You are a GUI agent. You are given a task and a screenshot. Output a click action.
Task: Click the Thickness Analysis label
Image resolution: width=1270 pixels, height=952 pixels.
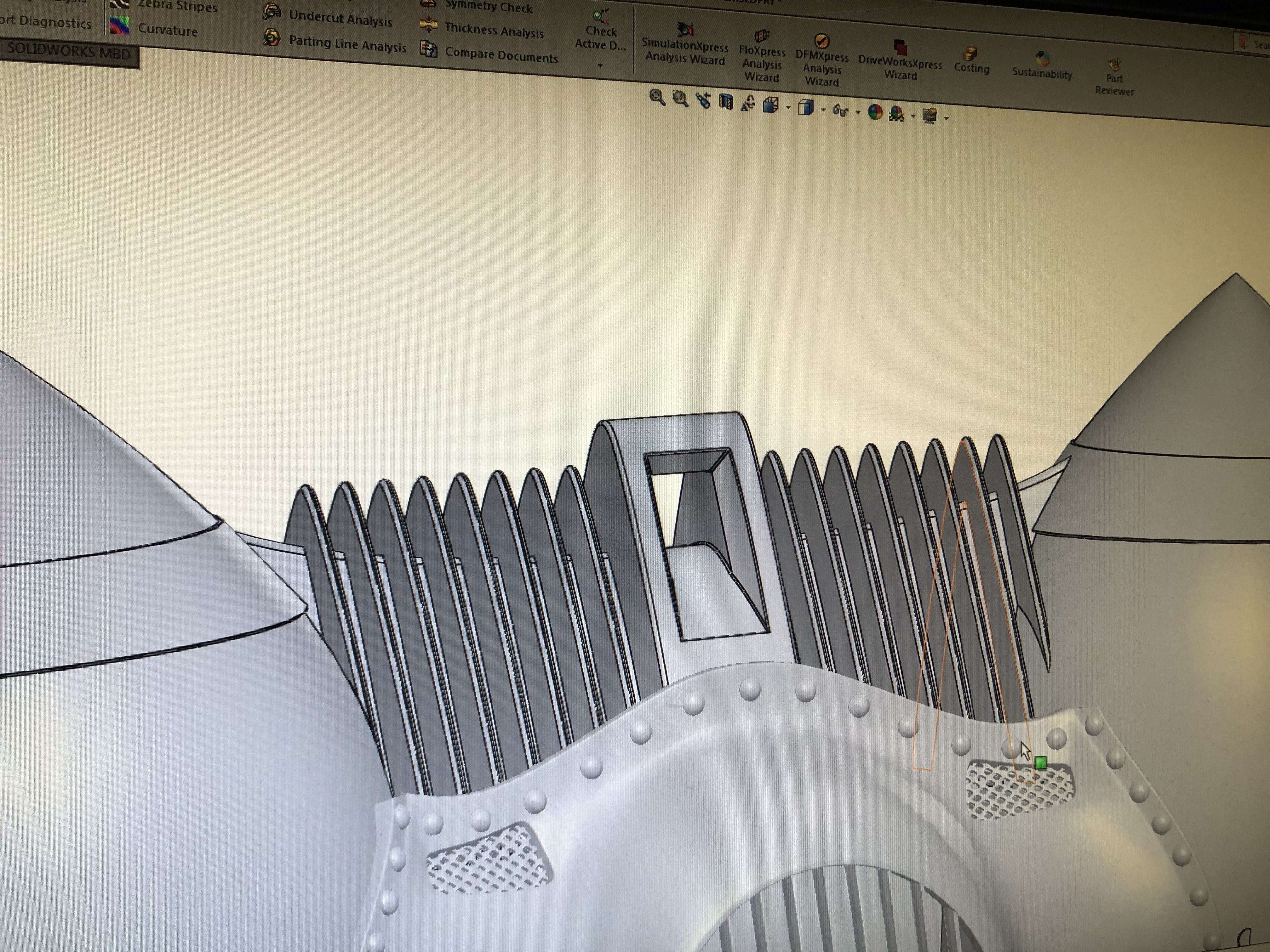[494, 30]
